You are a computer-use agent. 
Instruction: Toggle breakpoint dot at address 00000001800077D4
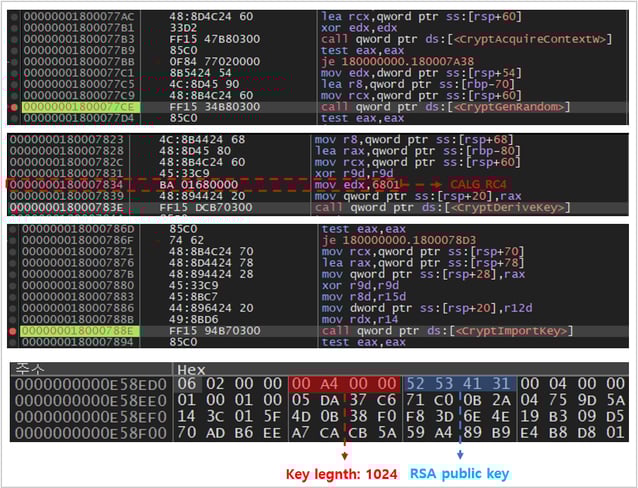click(14, 118)
